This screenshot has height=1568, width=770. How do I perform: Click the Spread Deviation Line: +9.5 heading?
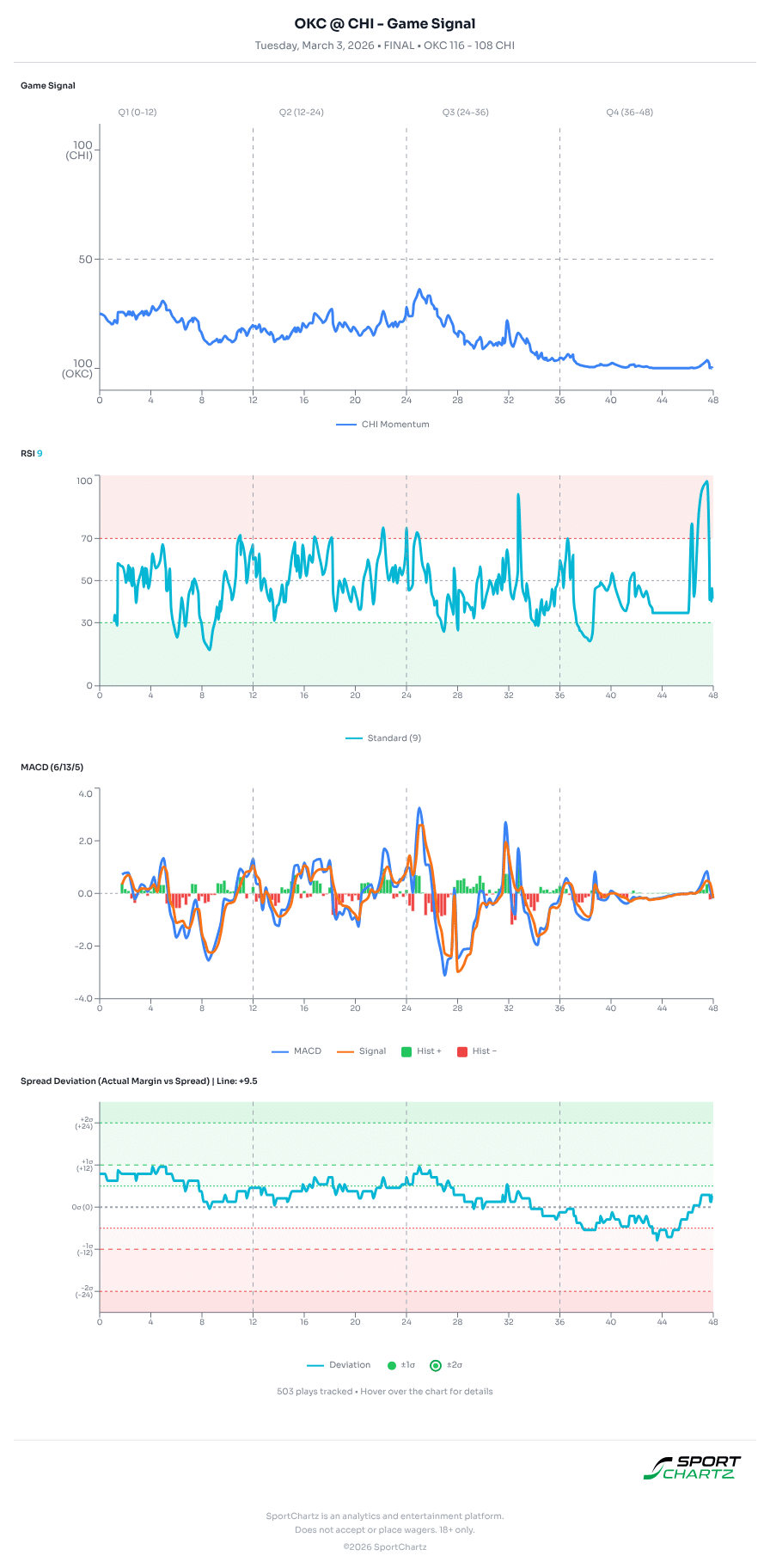pos(139,1081)
